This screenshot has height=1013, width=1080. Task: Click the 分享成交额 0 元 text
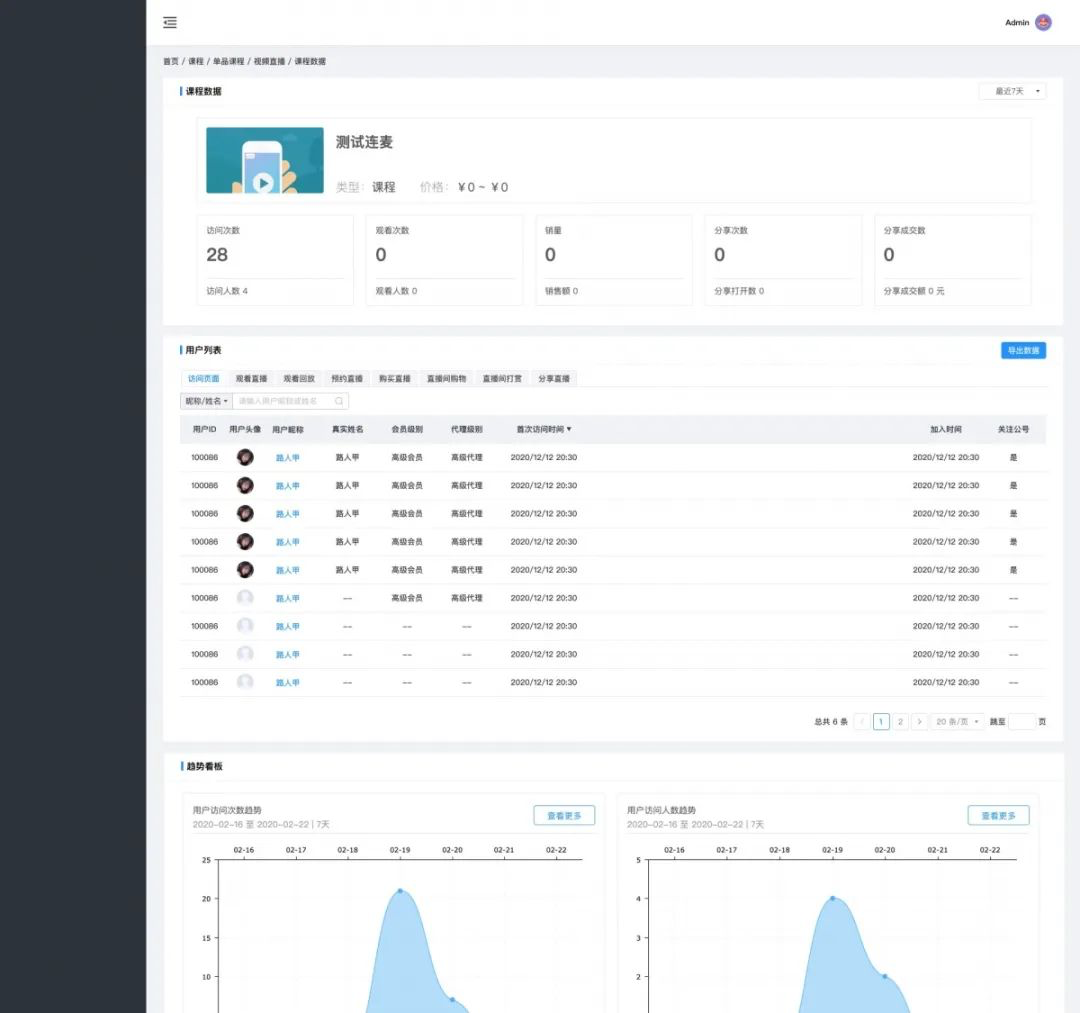914,291
